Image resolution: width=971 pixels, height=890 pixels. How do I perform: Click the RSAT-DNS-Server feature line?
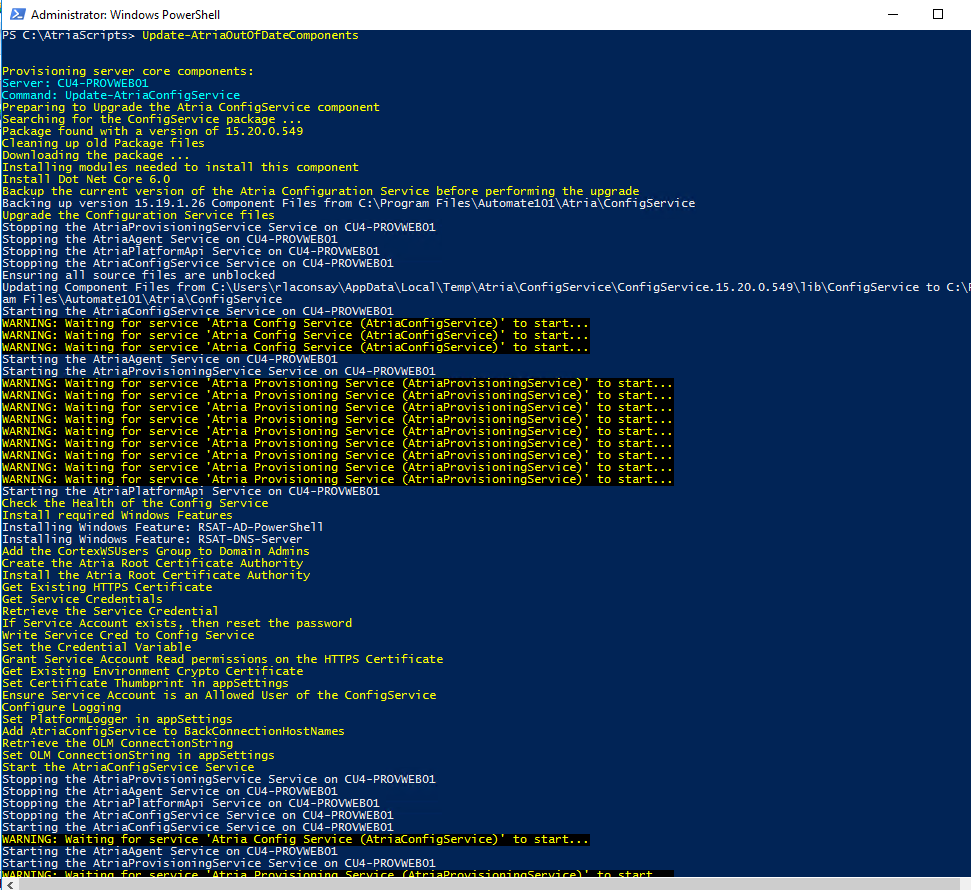click(x=152, y=539)
